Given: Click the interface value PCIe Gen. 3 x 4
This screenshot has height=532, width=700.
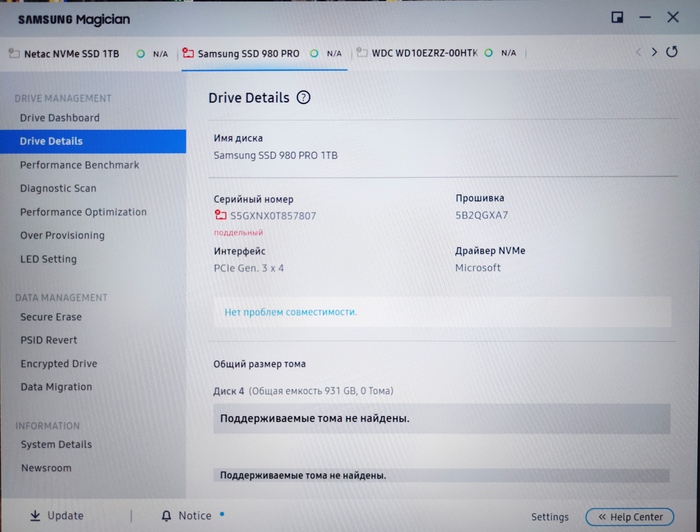Looking at the screenshot, I should [249, 268].
